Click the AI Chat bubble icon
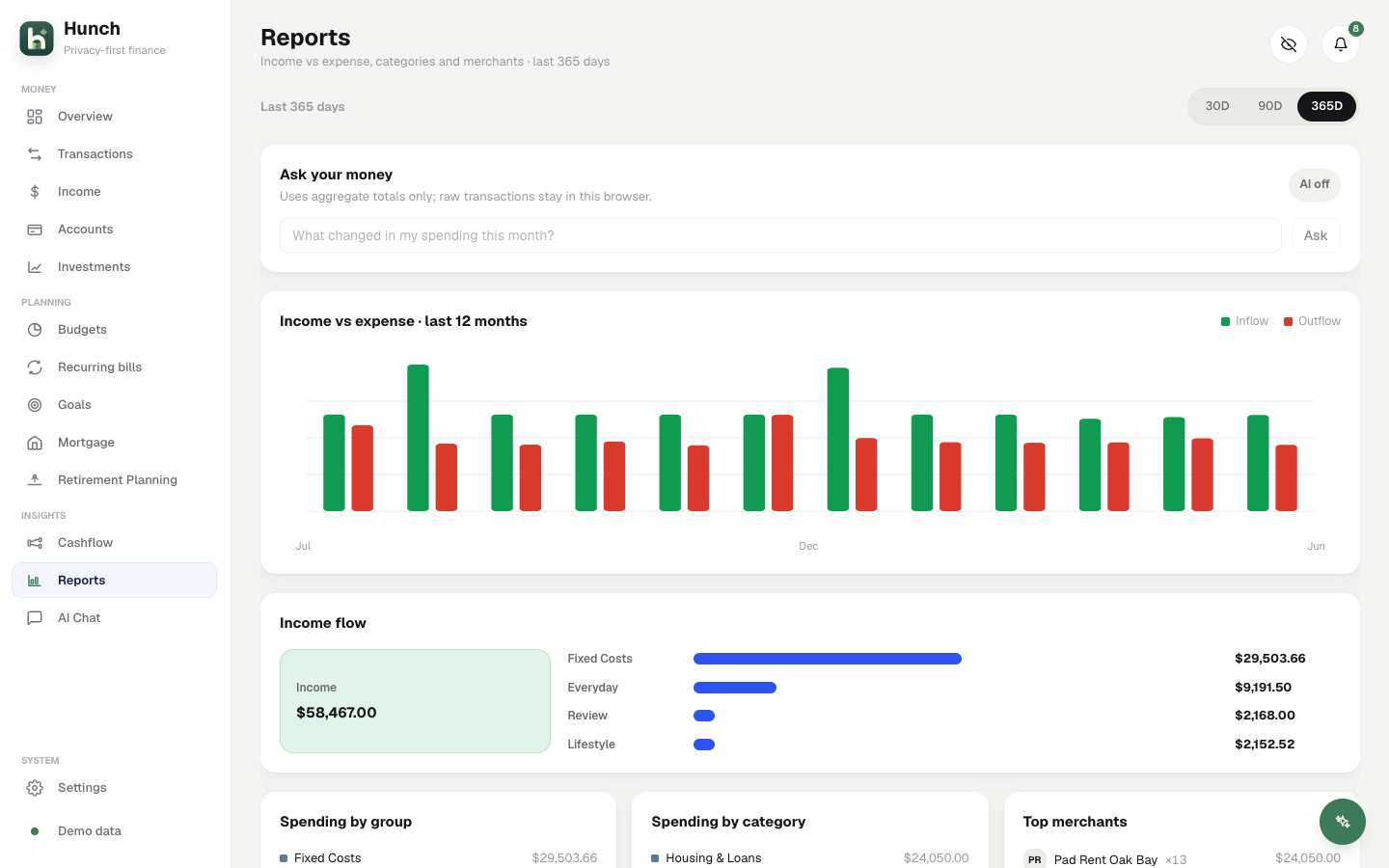 click(35, 618)
